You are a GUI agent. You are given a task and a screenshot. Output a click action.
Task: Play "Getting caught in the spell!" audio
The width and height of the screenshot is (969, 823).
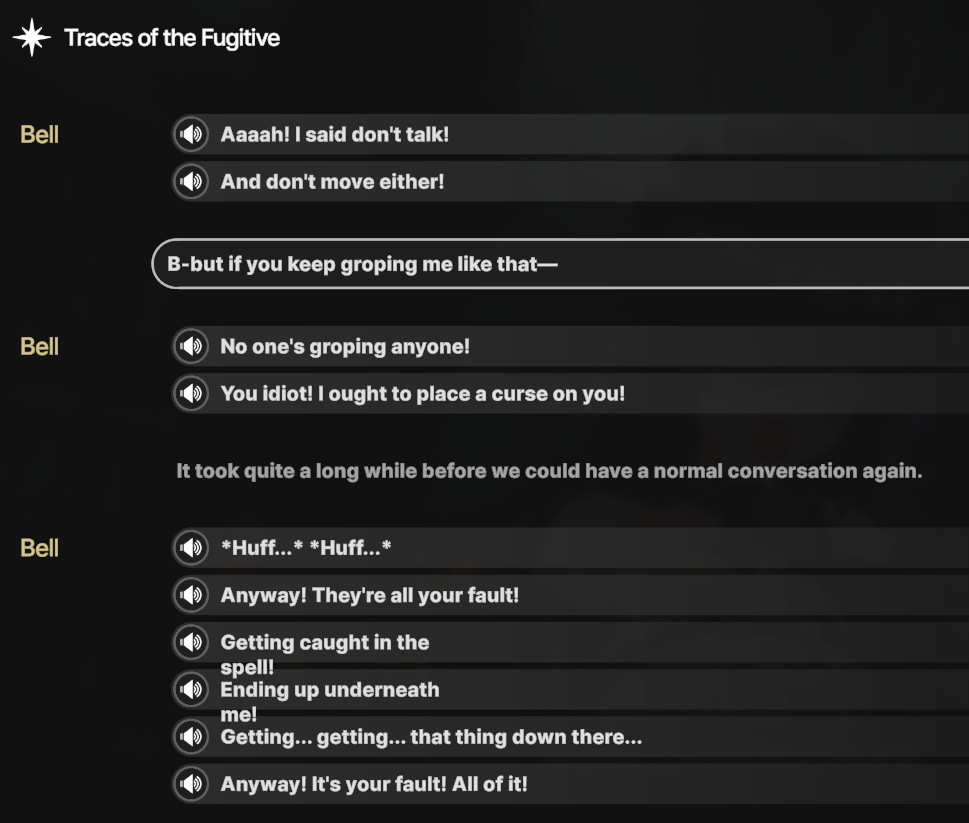tap(190, 642)
